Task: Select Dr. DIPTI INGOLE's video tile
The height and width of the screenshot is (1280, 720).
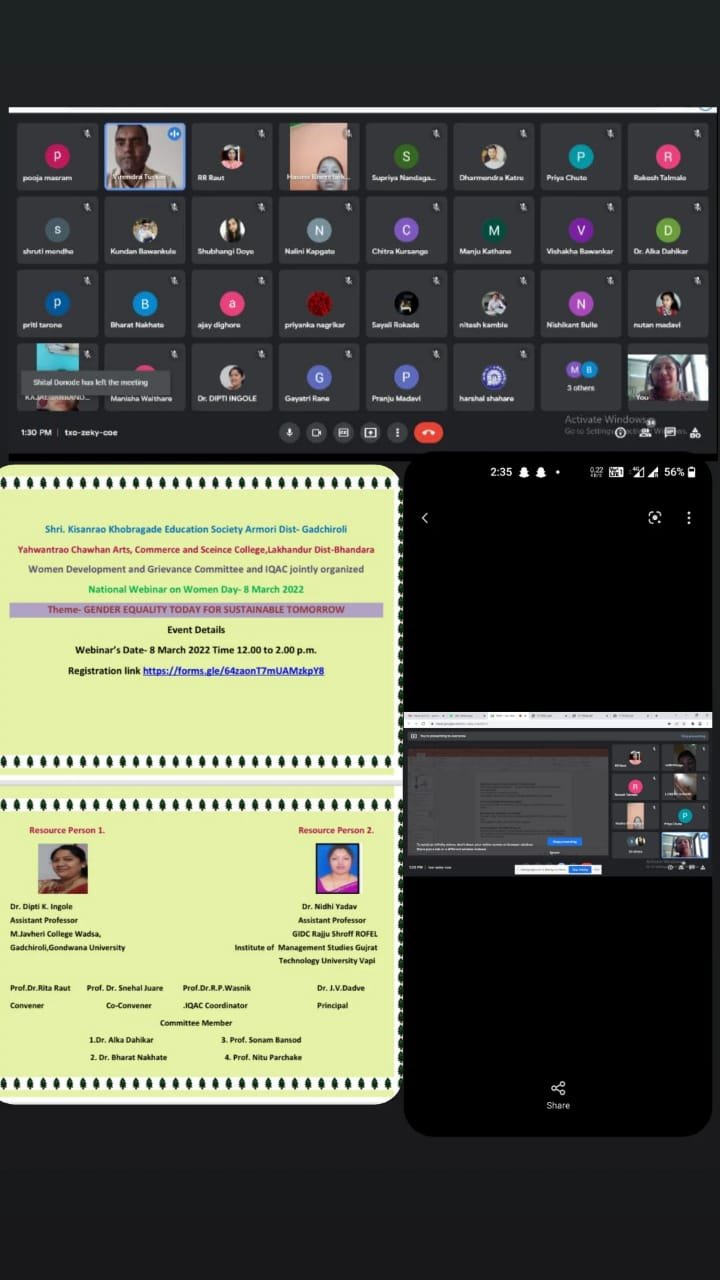Action: [232, 378]
